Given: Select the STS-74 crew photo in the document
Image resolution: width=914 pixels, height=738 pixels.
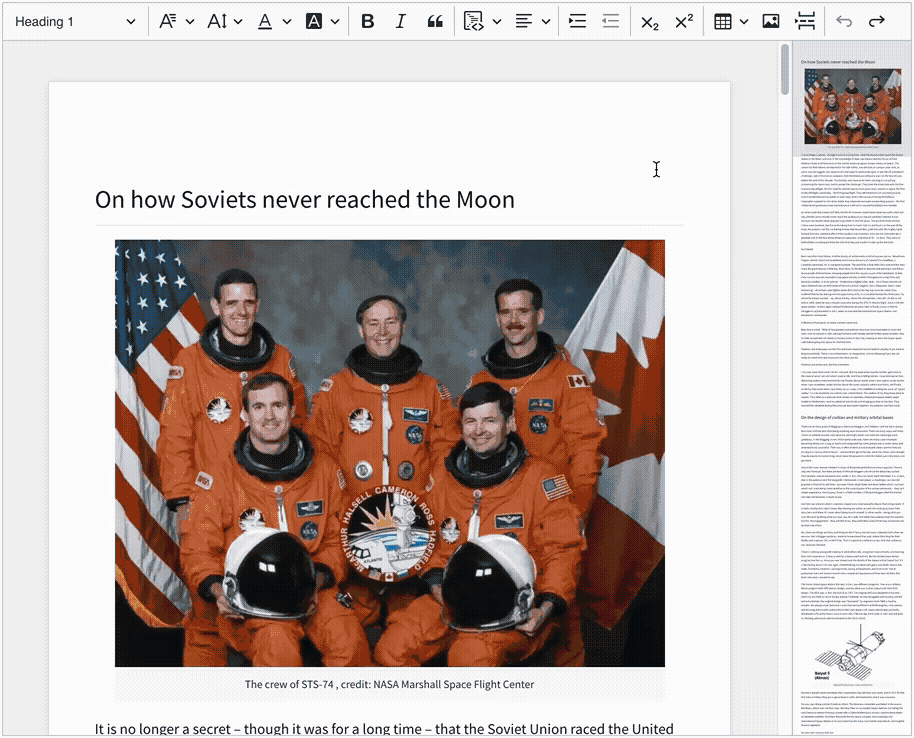Looking at the screenshot, I should point(389,453).
